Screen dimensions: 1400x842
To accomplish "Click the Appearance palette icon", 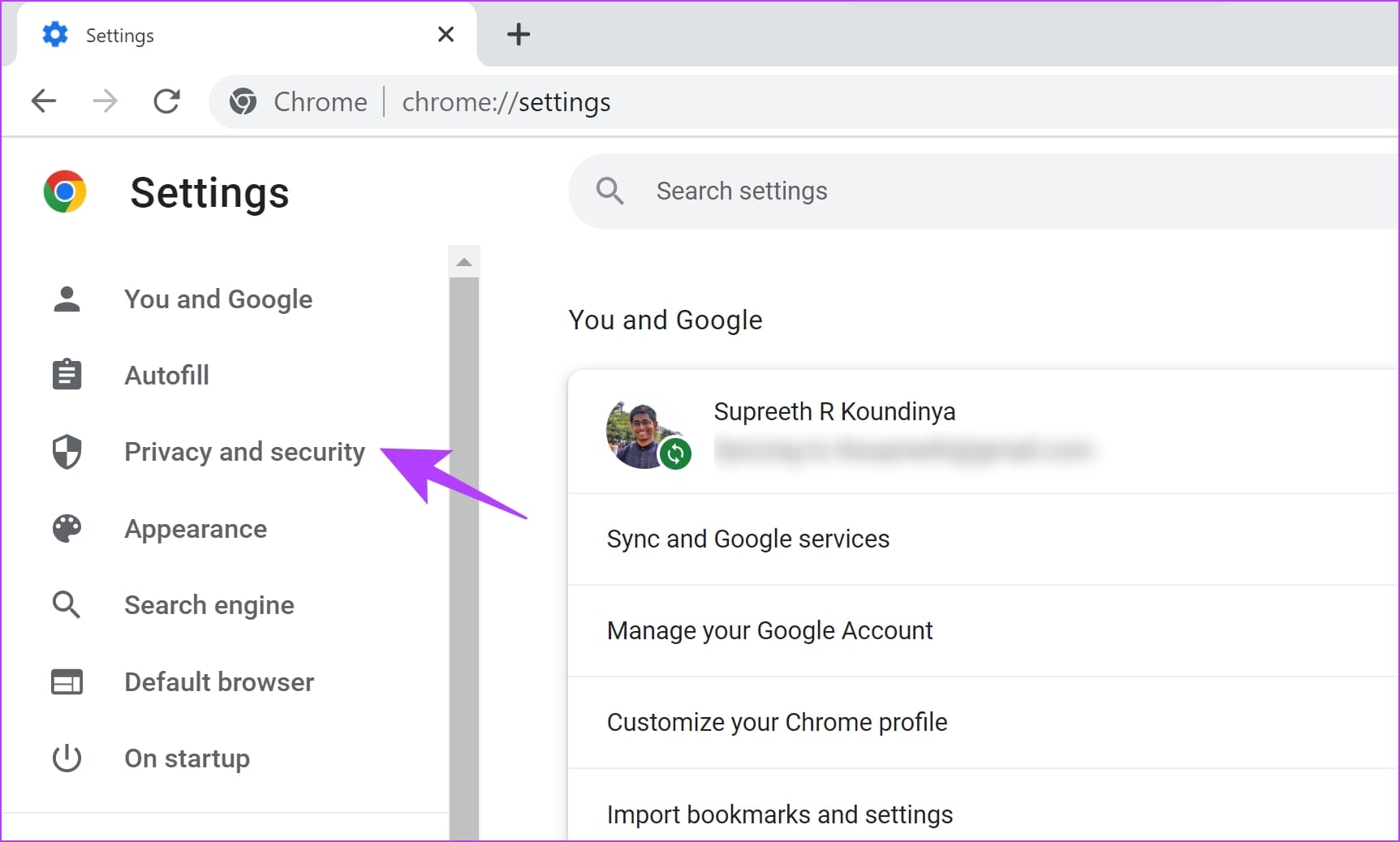I will [67, 529].
